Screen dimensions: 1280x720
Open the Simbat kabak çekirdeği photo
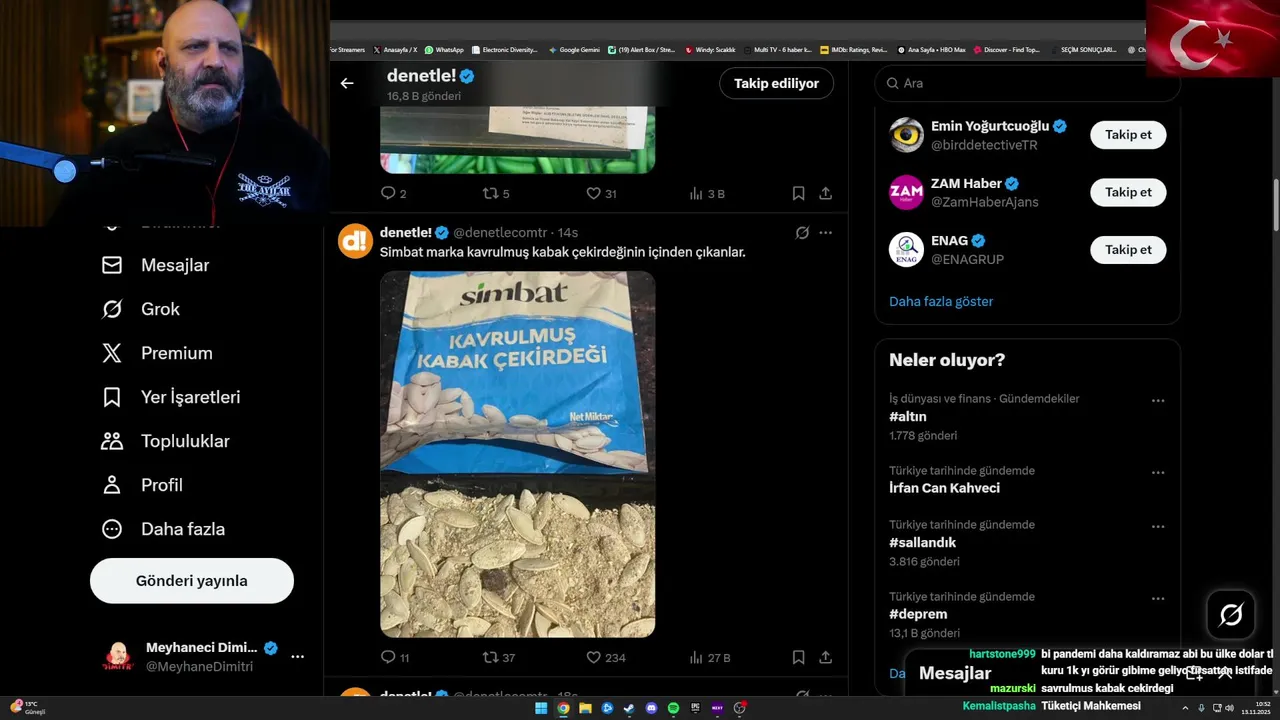(518, 454)
